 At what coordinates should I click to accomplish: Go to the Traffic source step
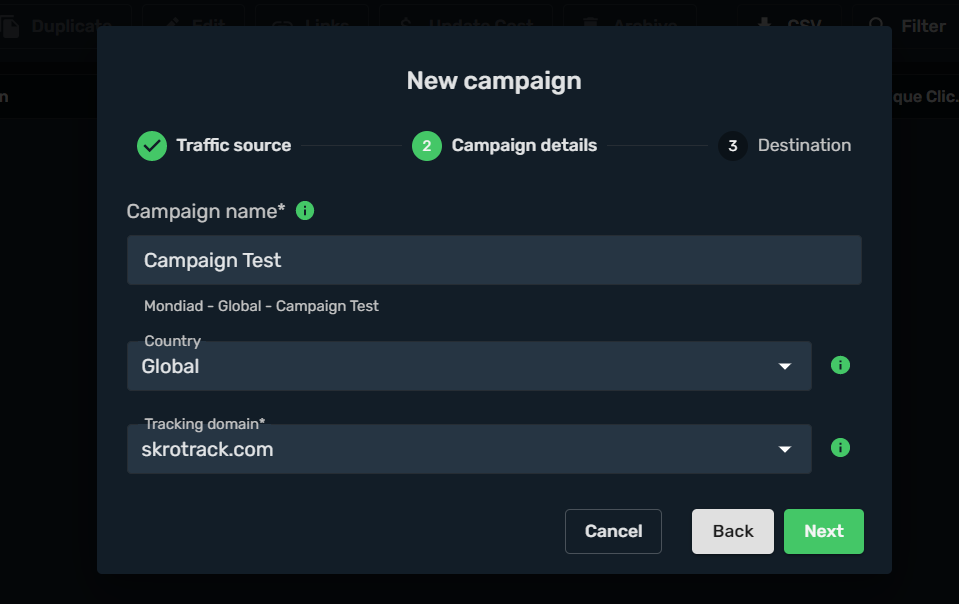tap(233, 146)
